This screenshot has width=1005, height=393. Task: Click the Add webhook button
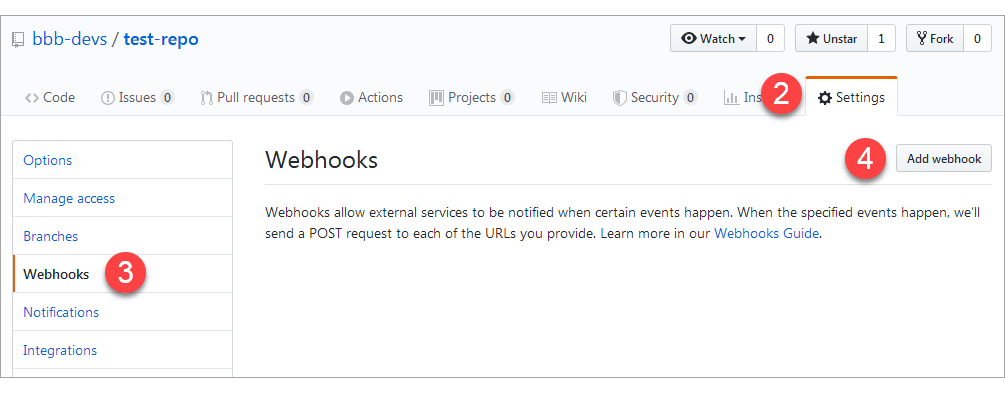tap(943, 159)
